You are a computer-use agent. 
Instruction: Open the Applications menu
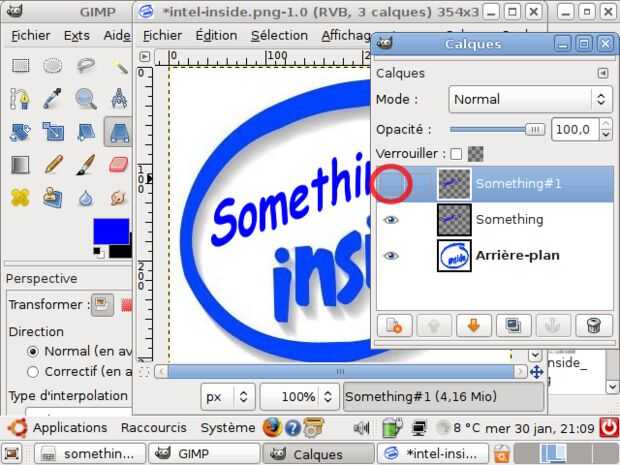coord(70,427)
